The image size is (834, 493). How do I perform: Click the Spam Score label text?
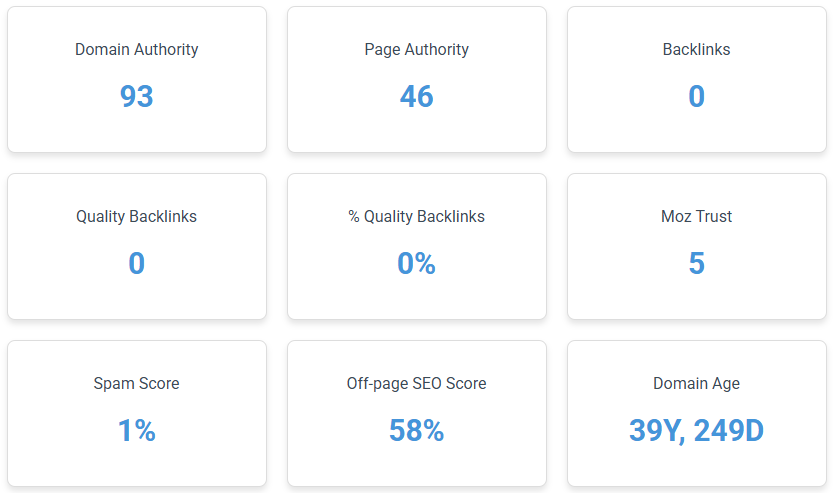137,383
